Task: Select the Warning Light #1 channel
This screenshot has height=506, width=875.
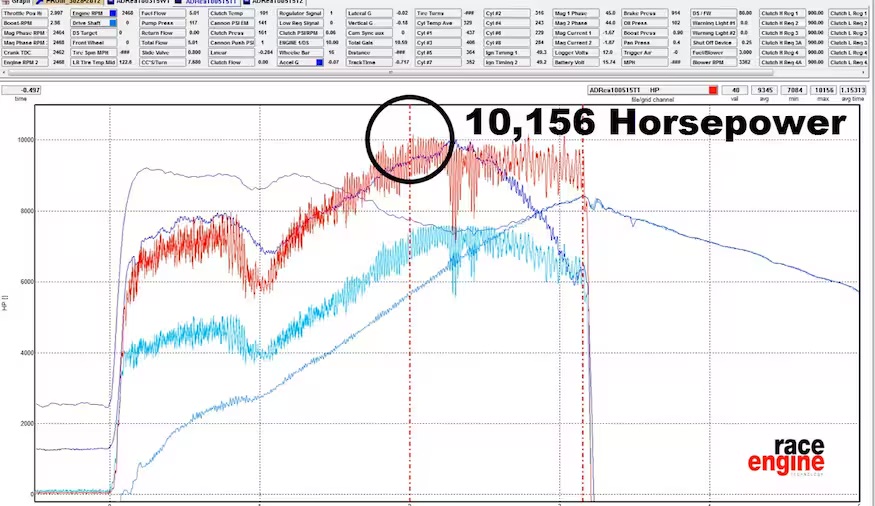Action: point(714,23)
